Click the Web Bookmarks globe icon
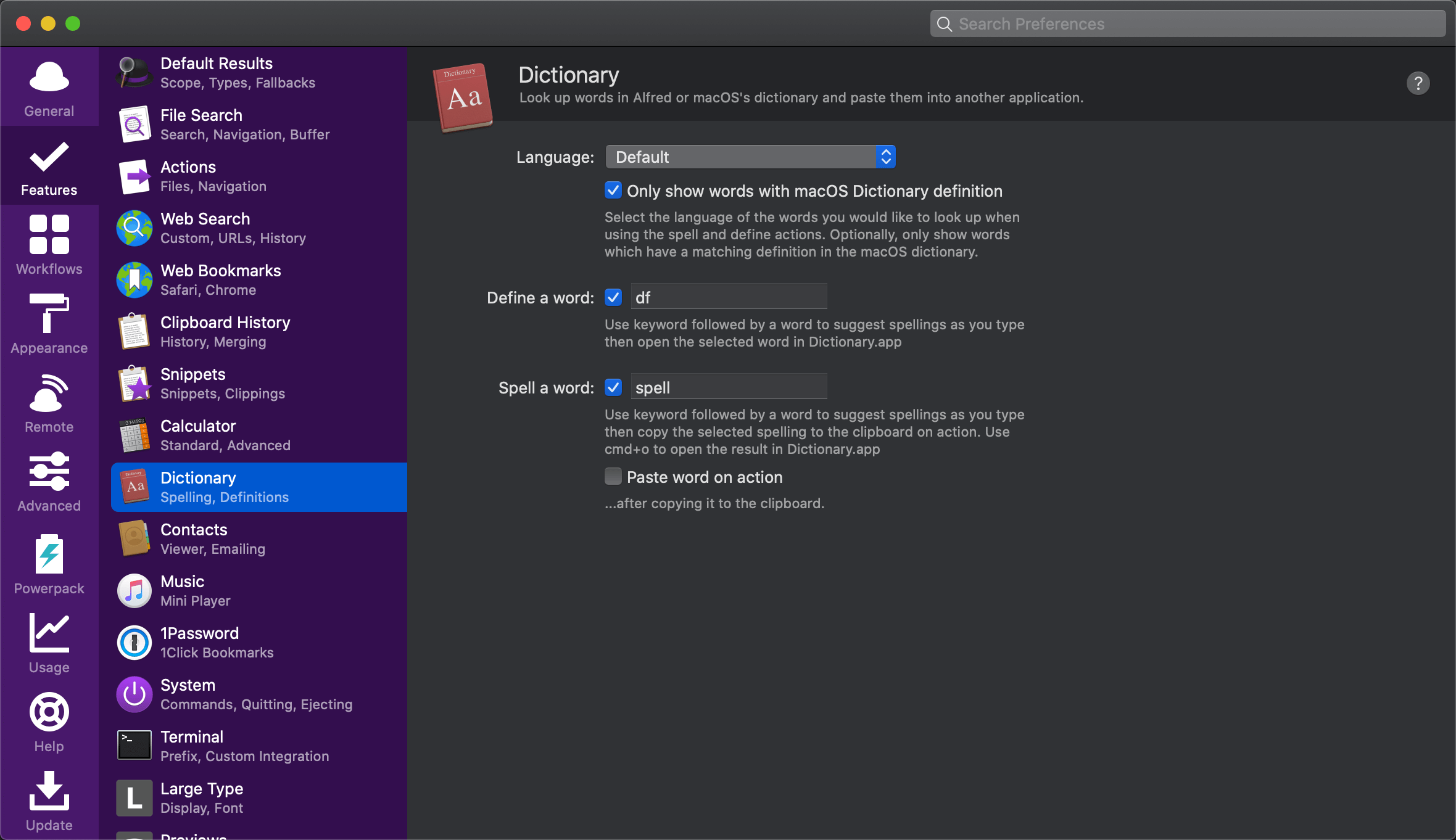1456x840 pixels. click(134, 280)
